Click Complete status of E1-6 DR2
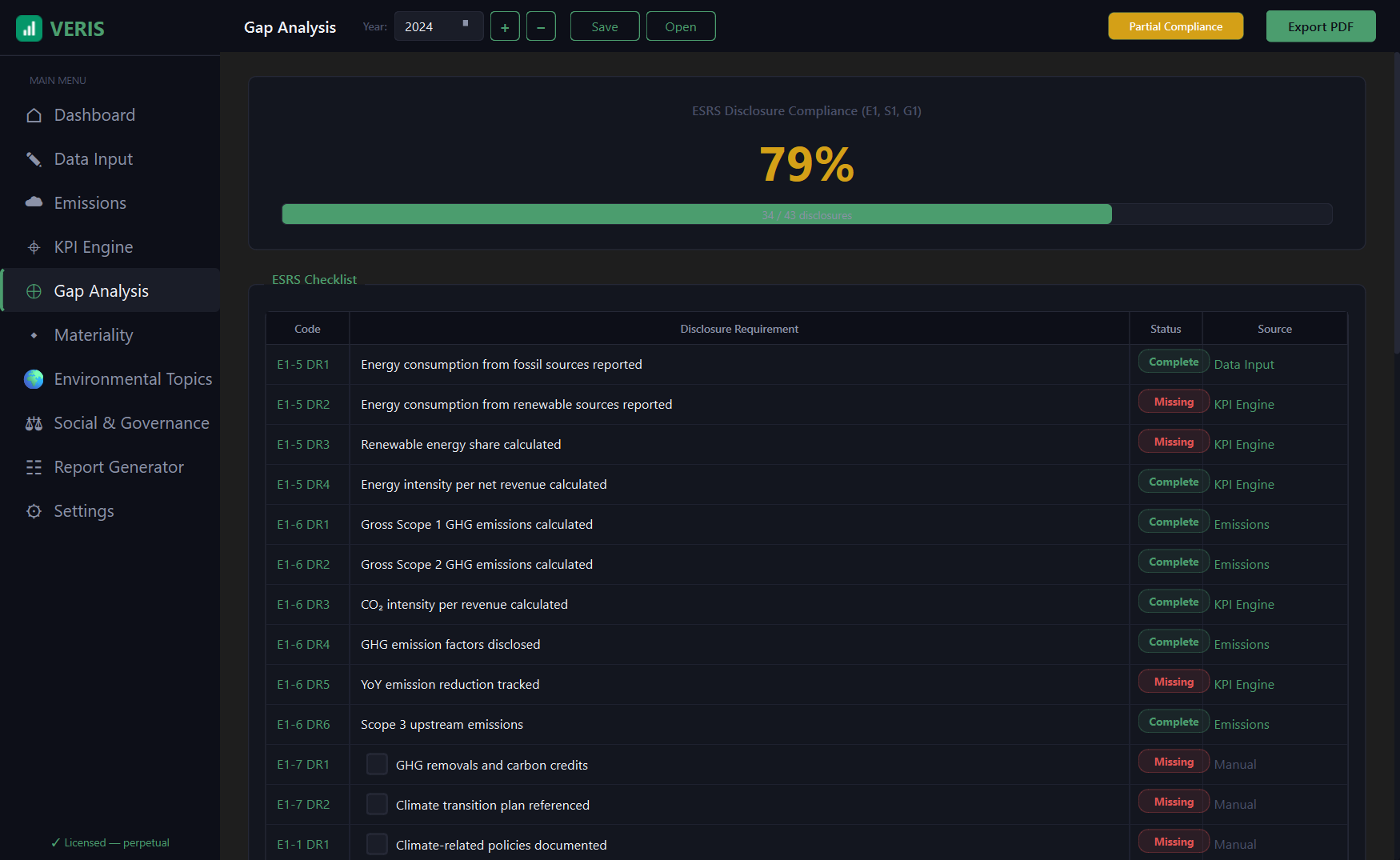Screen dimensions: 1400x860 (x=1174, y=562)
